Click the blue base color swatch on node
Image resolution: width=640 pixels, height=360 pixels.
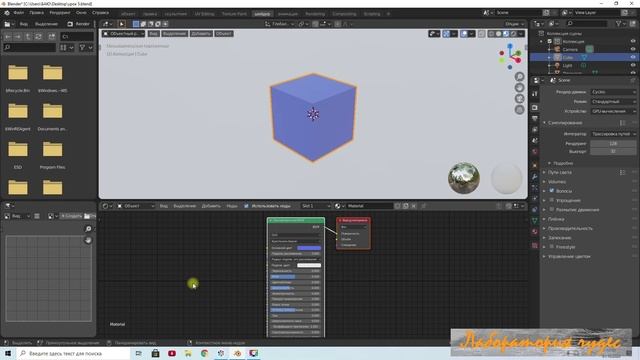(x=309, y=248)
